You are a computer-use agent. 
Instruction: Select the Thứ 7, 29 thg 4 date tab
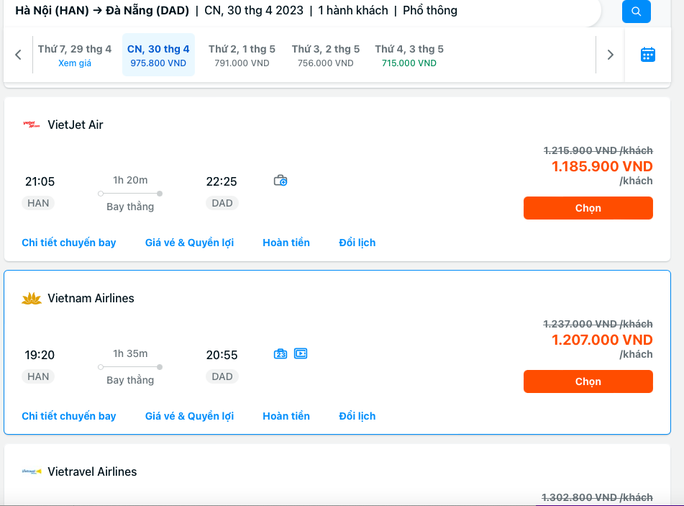(x=75, y=55)
